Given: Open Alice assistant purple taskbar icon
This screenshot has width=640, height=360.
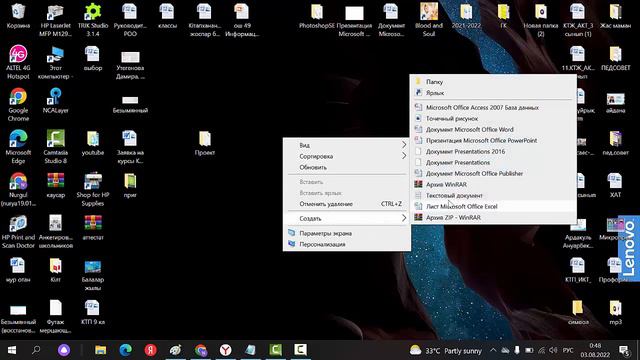Looking at the screenshot, I should coord(64,350).
